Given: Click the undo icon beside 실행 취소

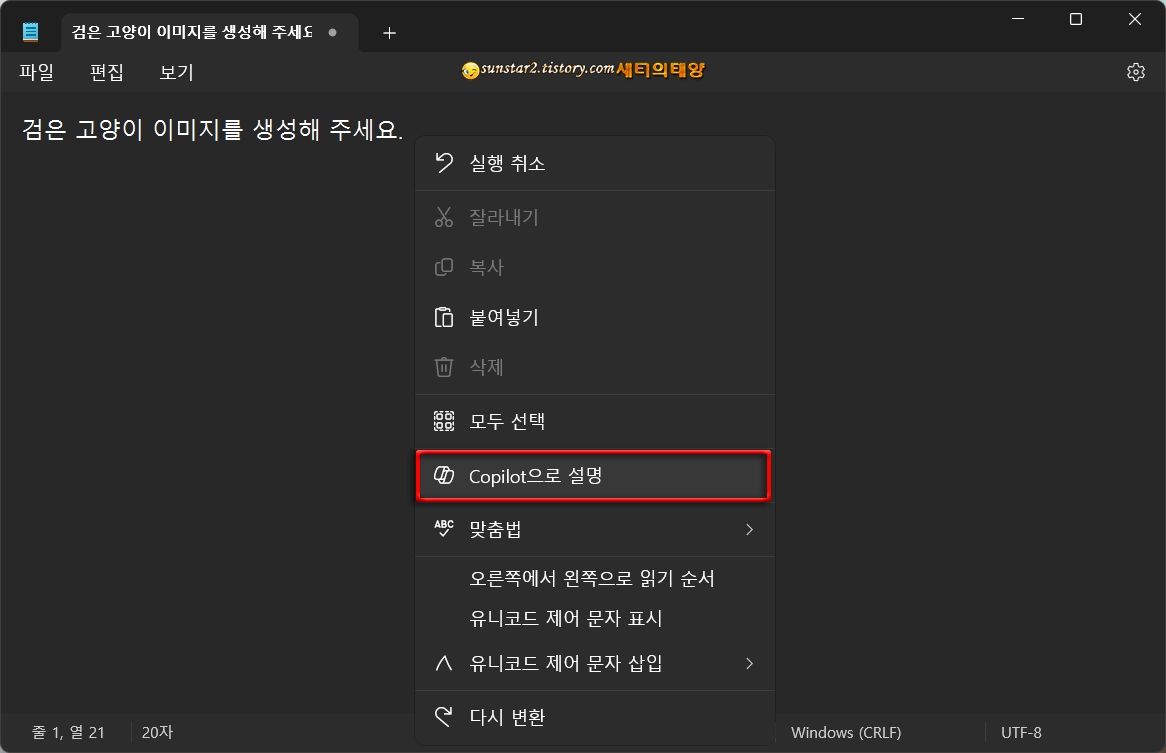Looking at the screenshot, I should click(443, 163).
